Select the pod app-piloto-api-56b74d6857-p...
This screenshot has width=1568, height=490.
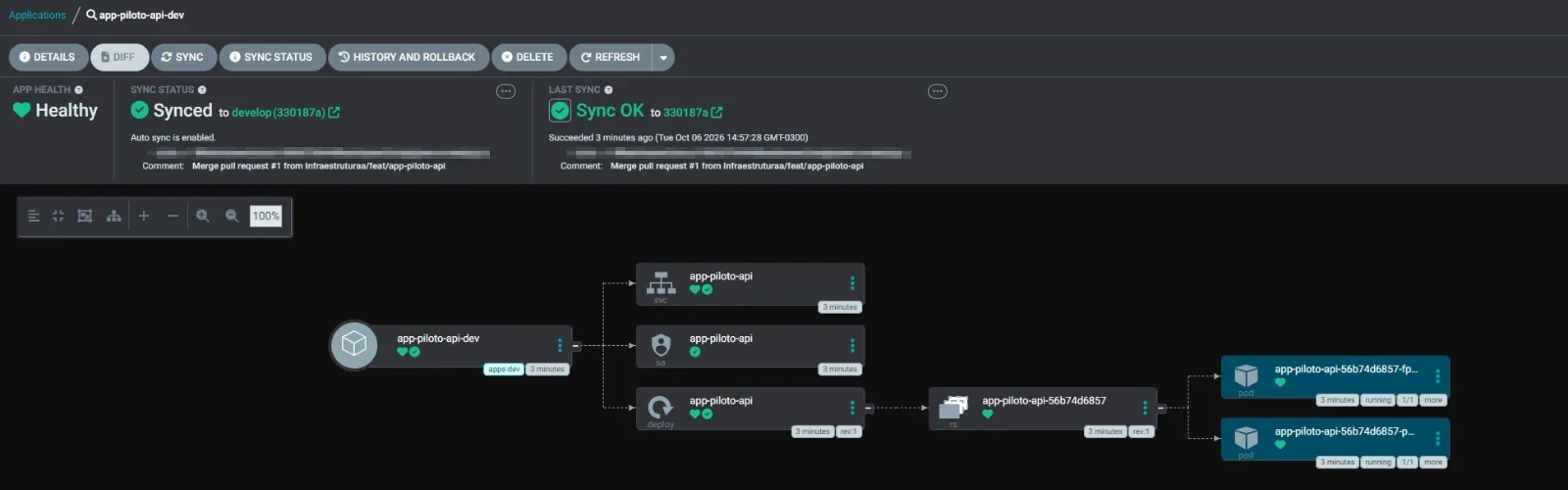(x=1336, y=439)
